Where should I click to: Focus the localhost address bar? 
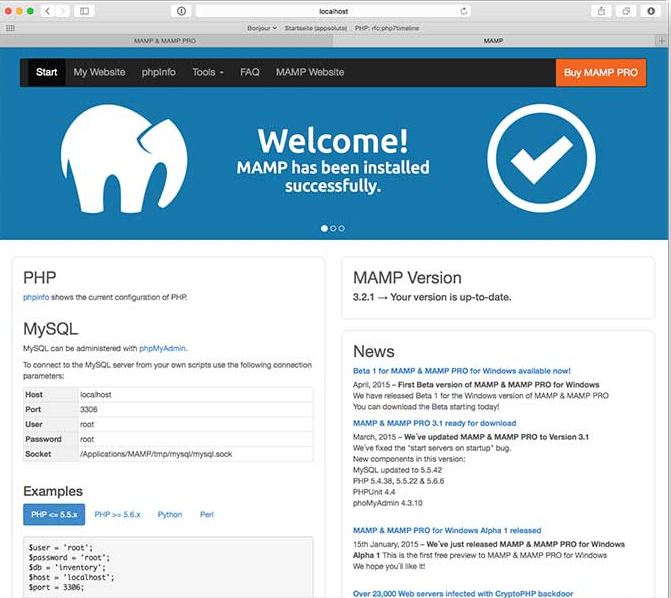click(333, 11)
